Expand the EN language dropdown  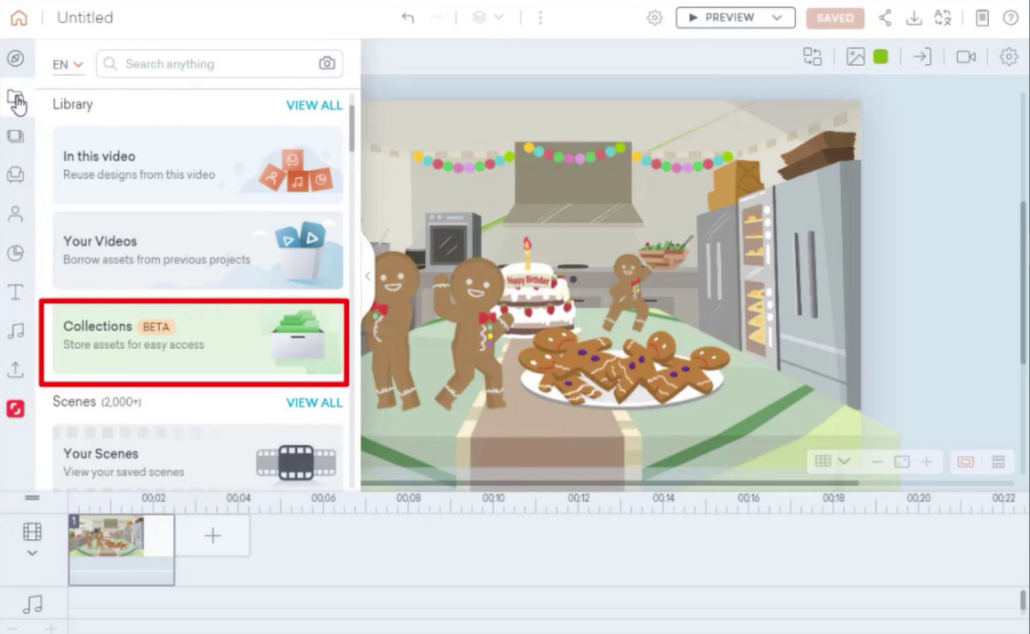point(68,64)
